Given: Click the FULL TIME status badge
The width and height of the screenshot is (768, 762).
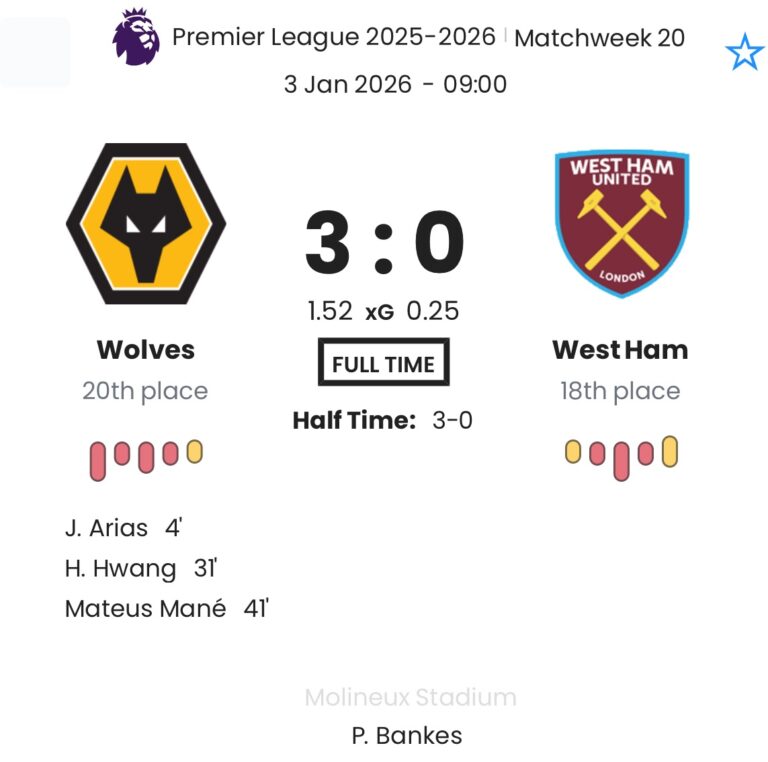Looking at the screenshot, I should pyautogui.click(x=384, y=363).
